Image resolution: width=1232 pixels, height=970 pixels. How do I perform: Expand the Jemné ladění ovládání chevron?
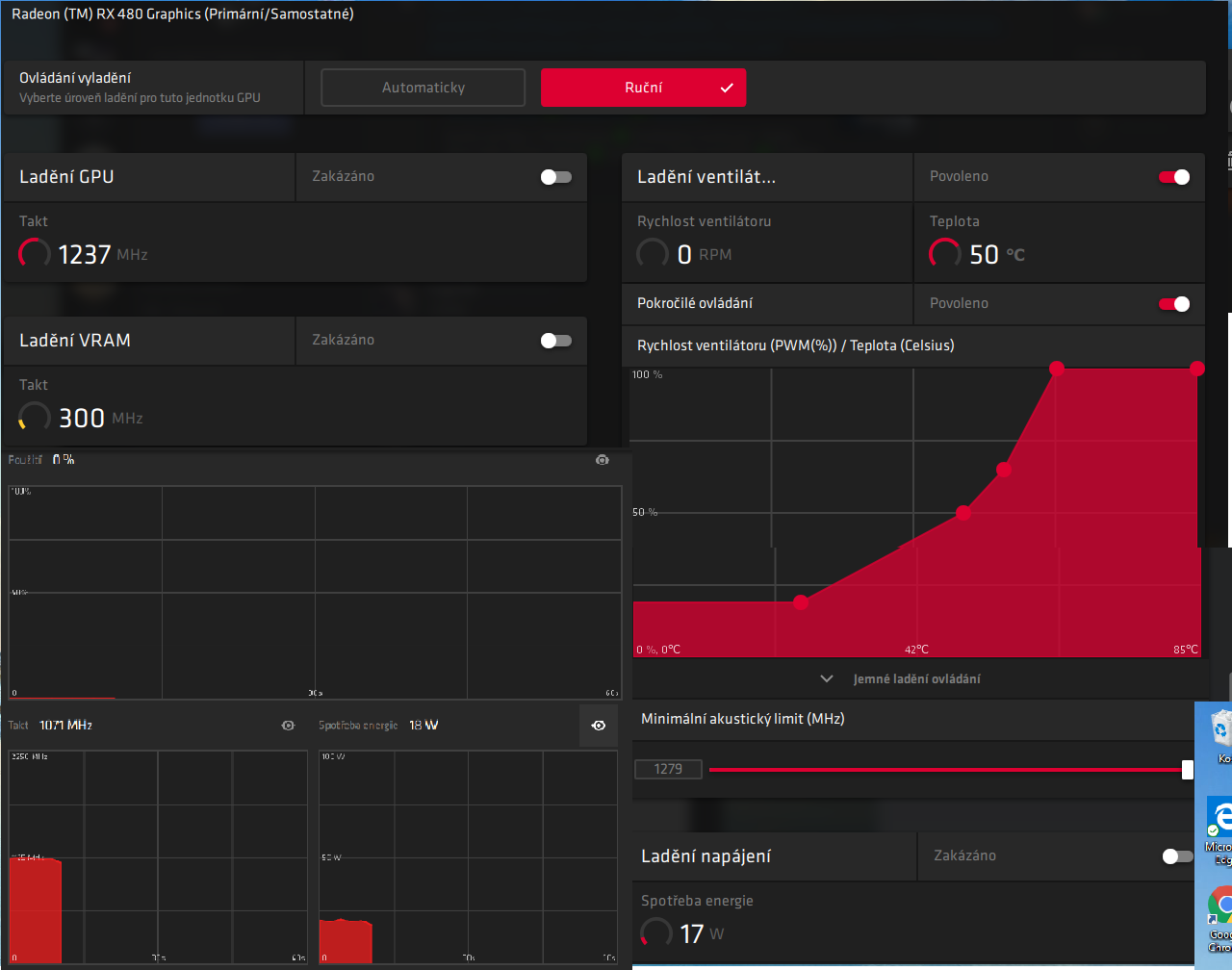click(x=827, y=678)
